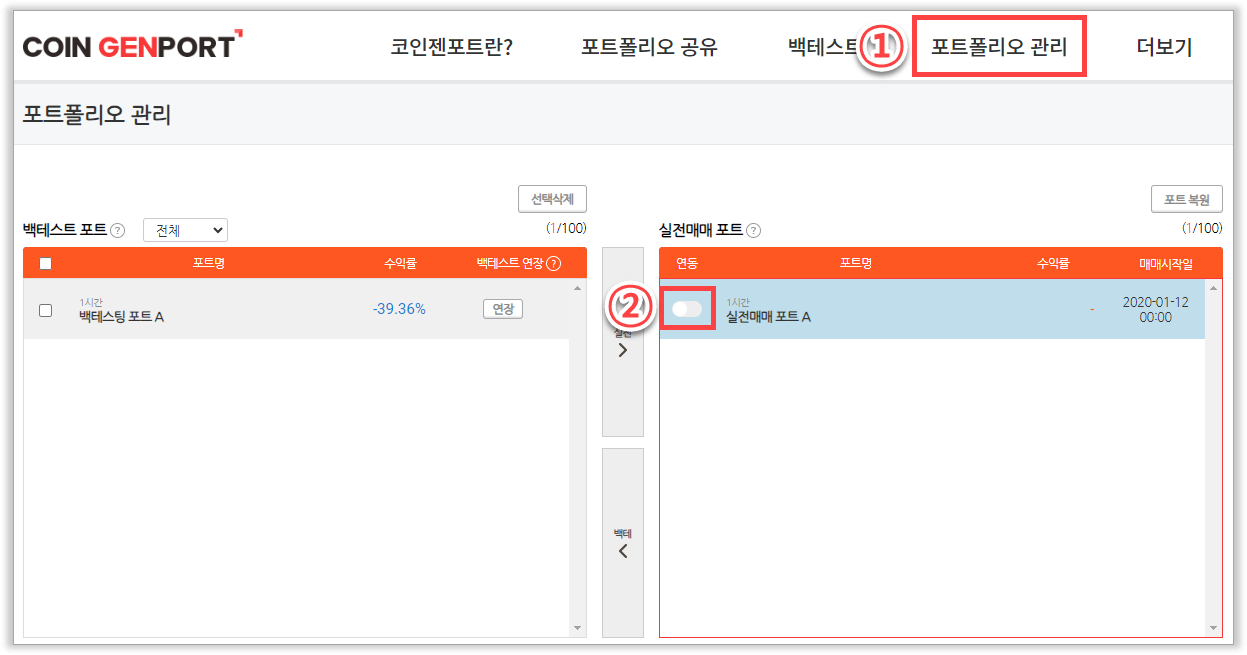Click help icon next to 실전매매 포트
Screen dimensions: 1247x655
754,231
